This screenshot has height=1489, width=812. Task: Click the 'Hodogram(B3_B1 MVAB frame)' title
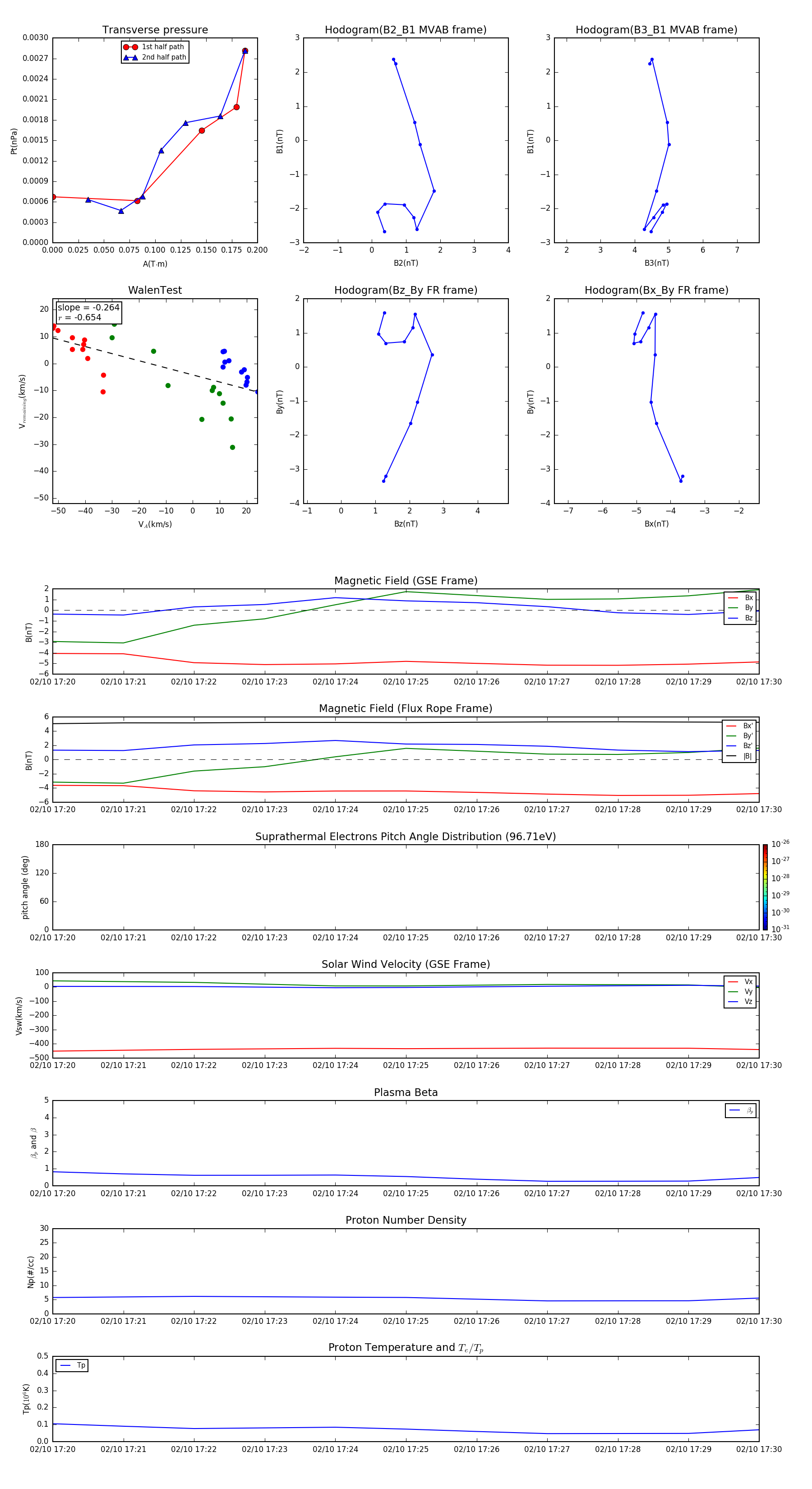coord(656,30)
